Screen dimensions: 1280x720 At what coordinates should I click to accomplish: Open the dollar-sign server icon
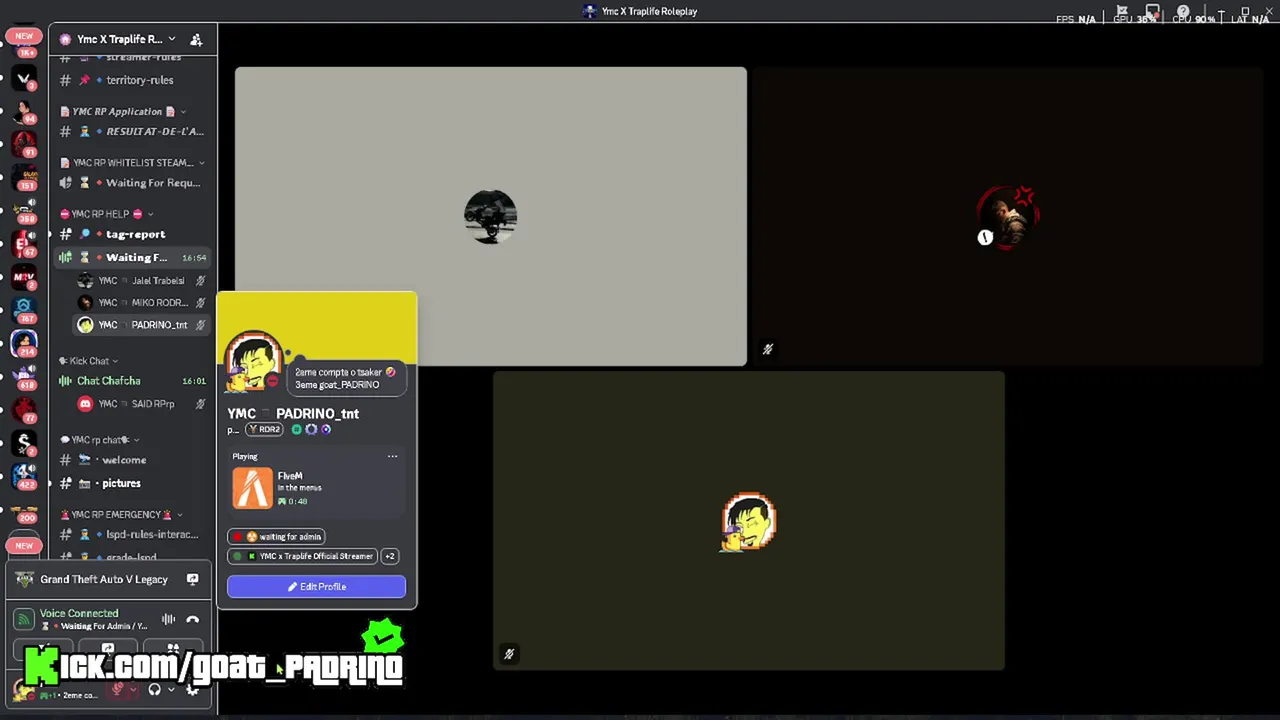point(24,443)
